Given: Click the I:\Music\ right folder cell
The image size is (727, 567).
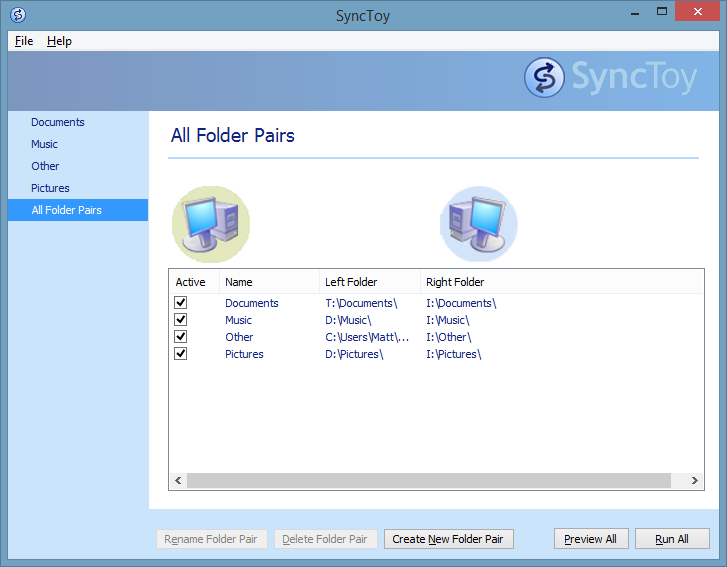Looking at the screenshot, I should pyautogui.click(x=448, y=320).
